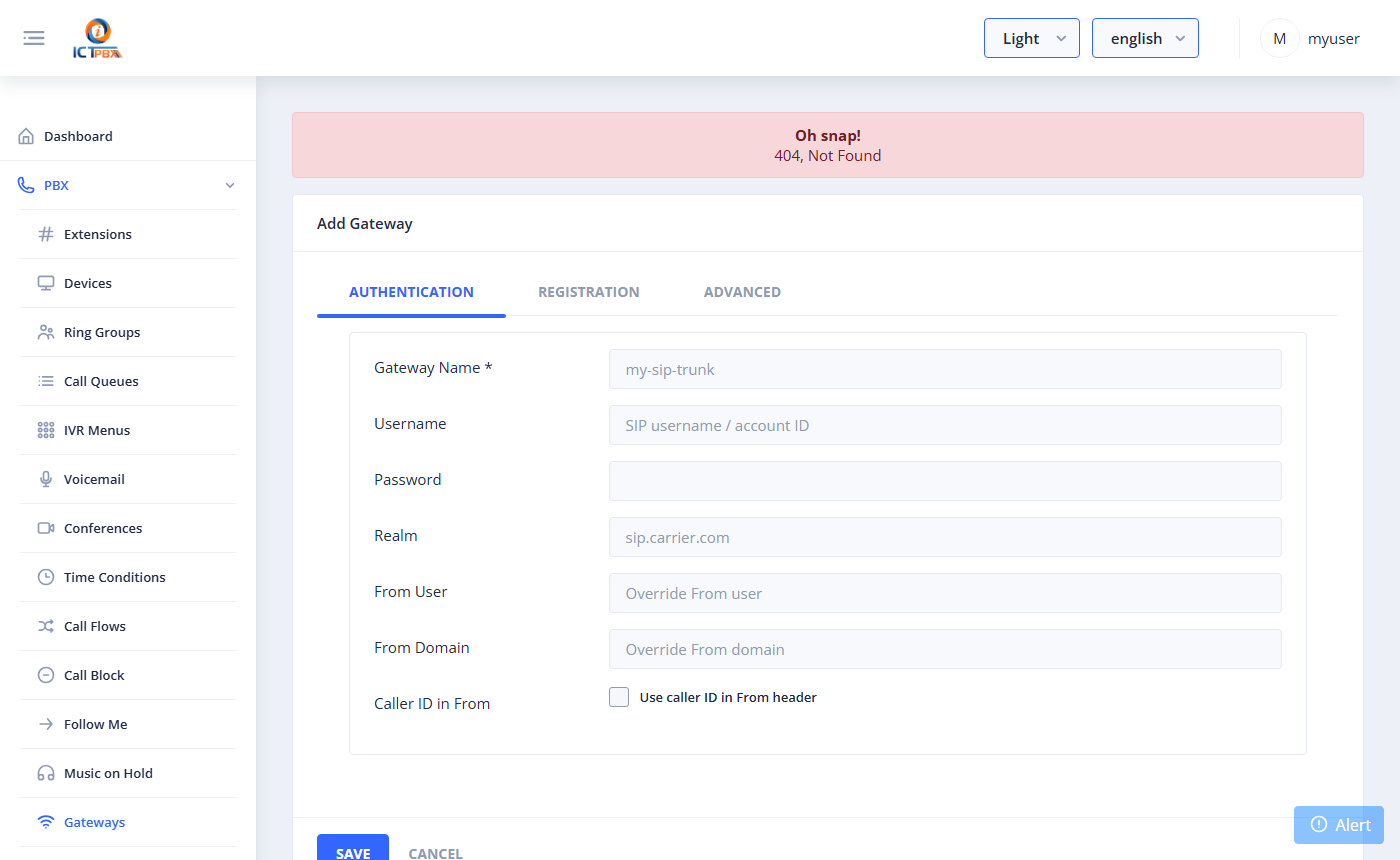The width and height of the screenshot is (1400, 860).
Task: Save the new gateway
Action: [x=353, y=849]
